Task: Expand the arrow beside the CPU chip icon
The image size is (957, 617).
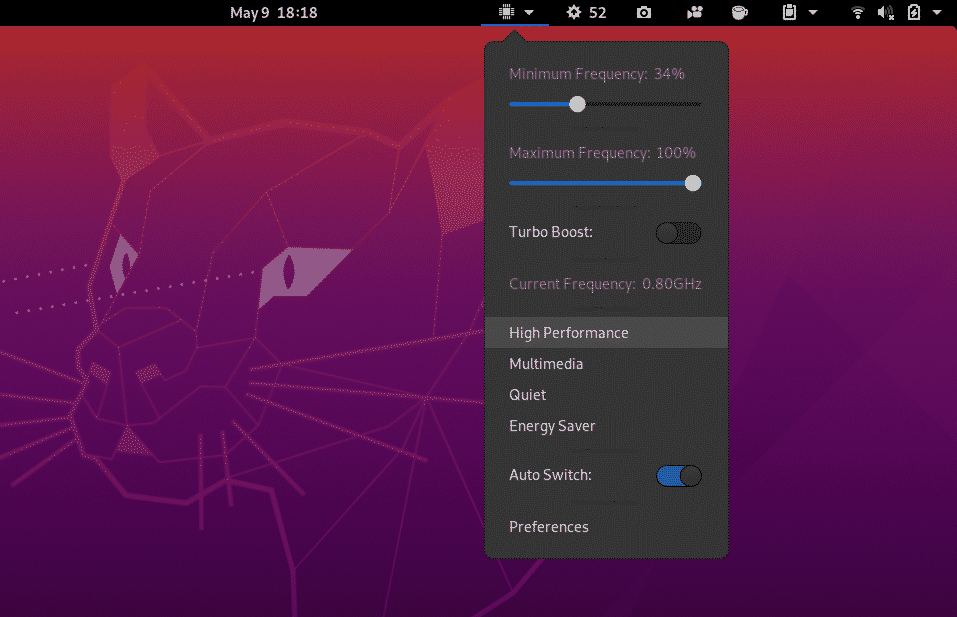Action: coord(529,13)
